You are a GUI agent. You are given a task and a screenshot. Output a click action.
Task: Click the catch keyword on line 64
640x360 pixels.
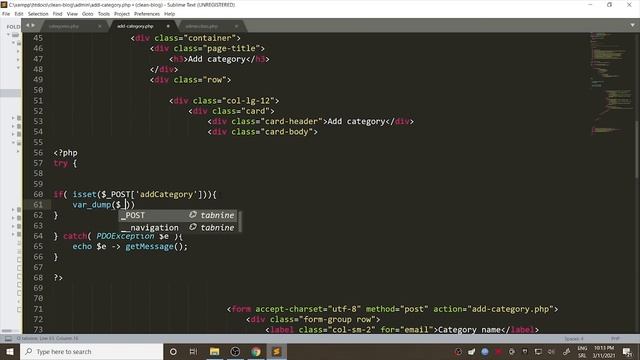click(75, 236)
